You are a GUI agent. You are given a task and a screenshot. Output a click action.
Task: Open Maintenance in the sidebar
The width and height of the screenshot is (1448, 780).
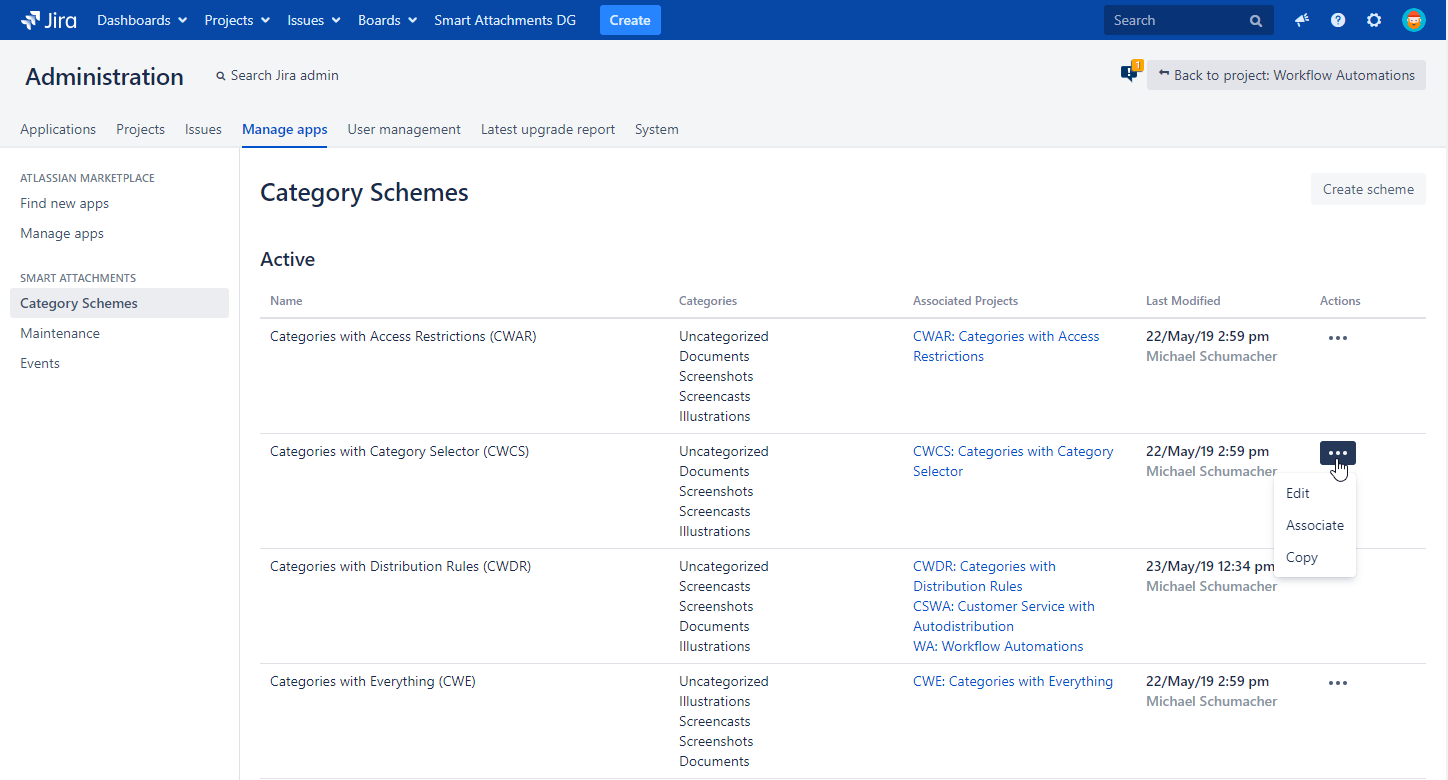pyautogui.click(x=60, y=333)
